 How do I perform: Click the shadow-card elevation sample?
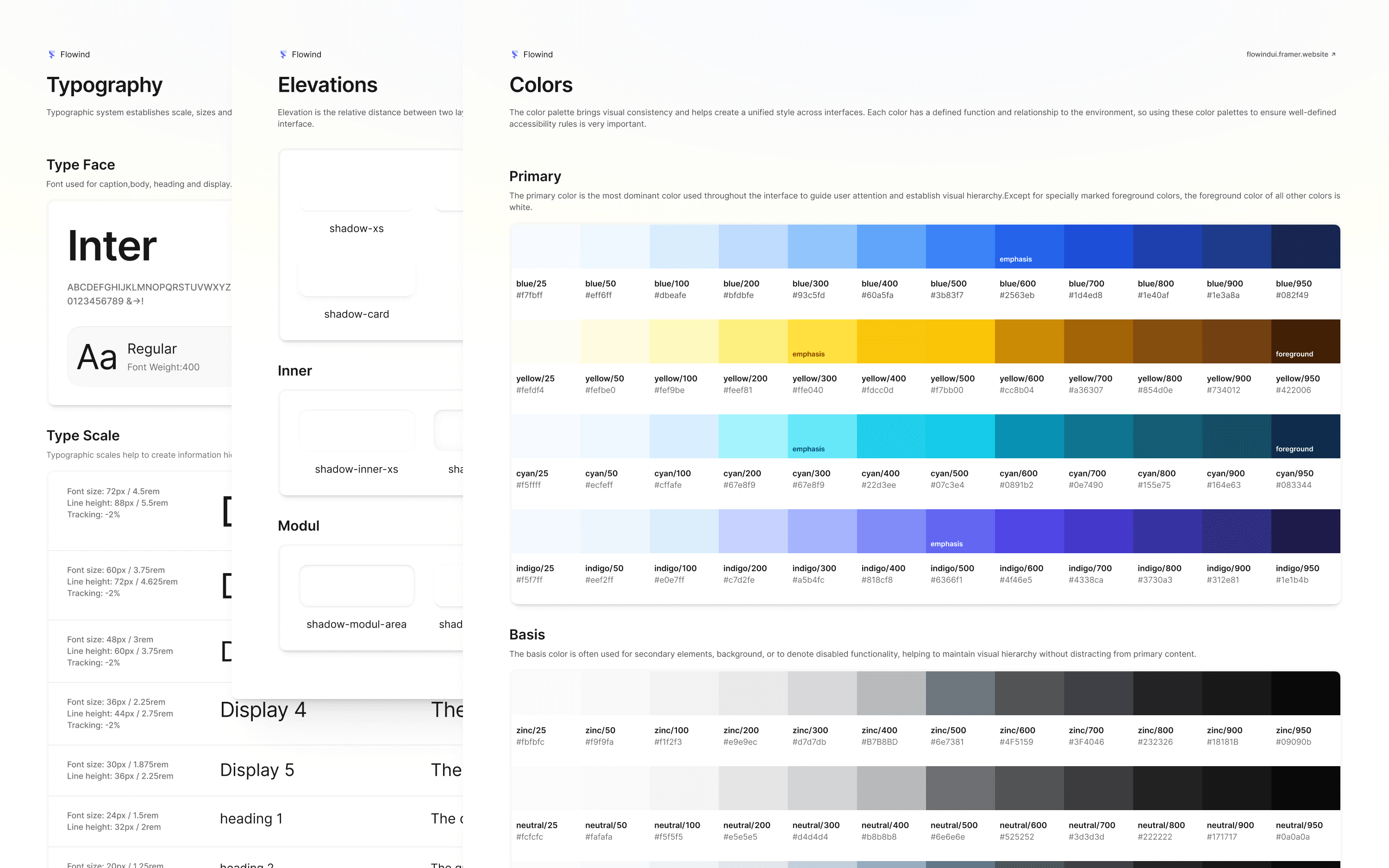[x=357, y=278]
